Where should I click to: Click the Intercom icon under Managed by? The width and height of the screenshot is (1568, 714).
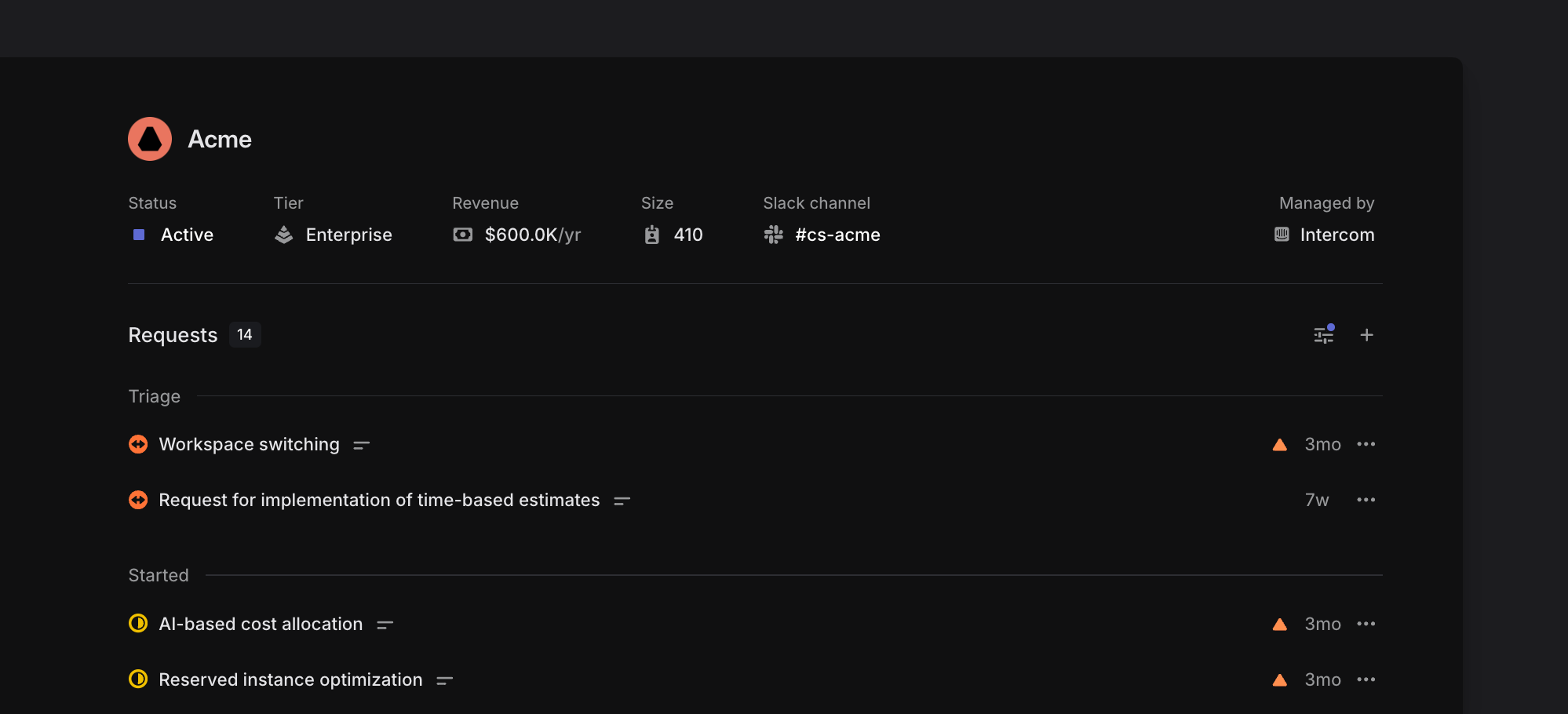coord(1282,234)
